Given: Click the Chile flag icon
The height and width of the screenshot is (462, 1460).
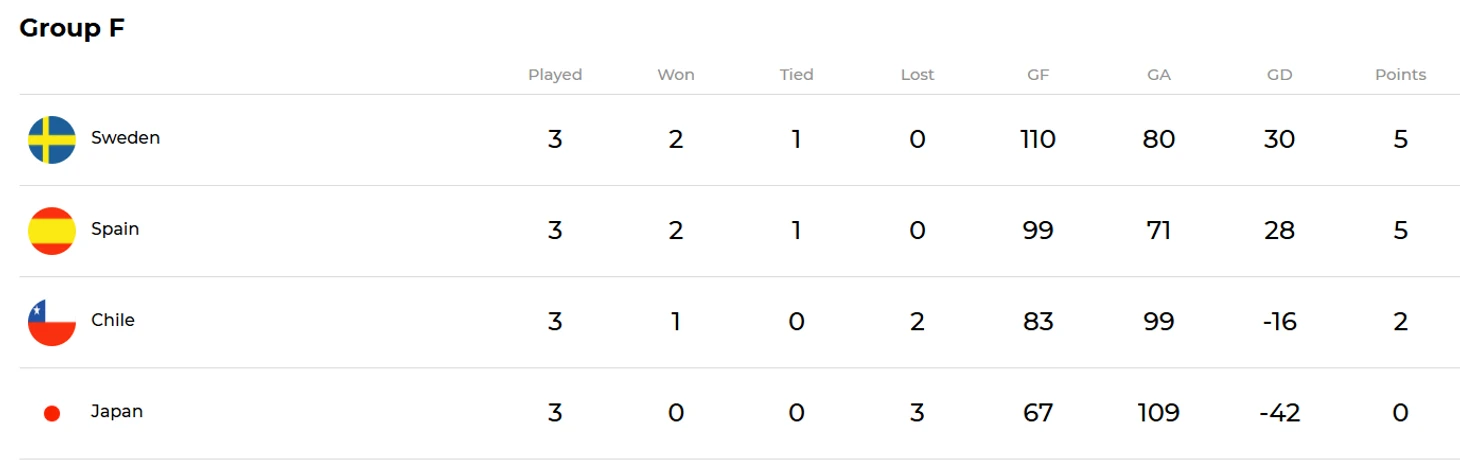Looking at the screenshot, I should (52, 322).
